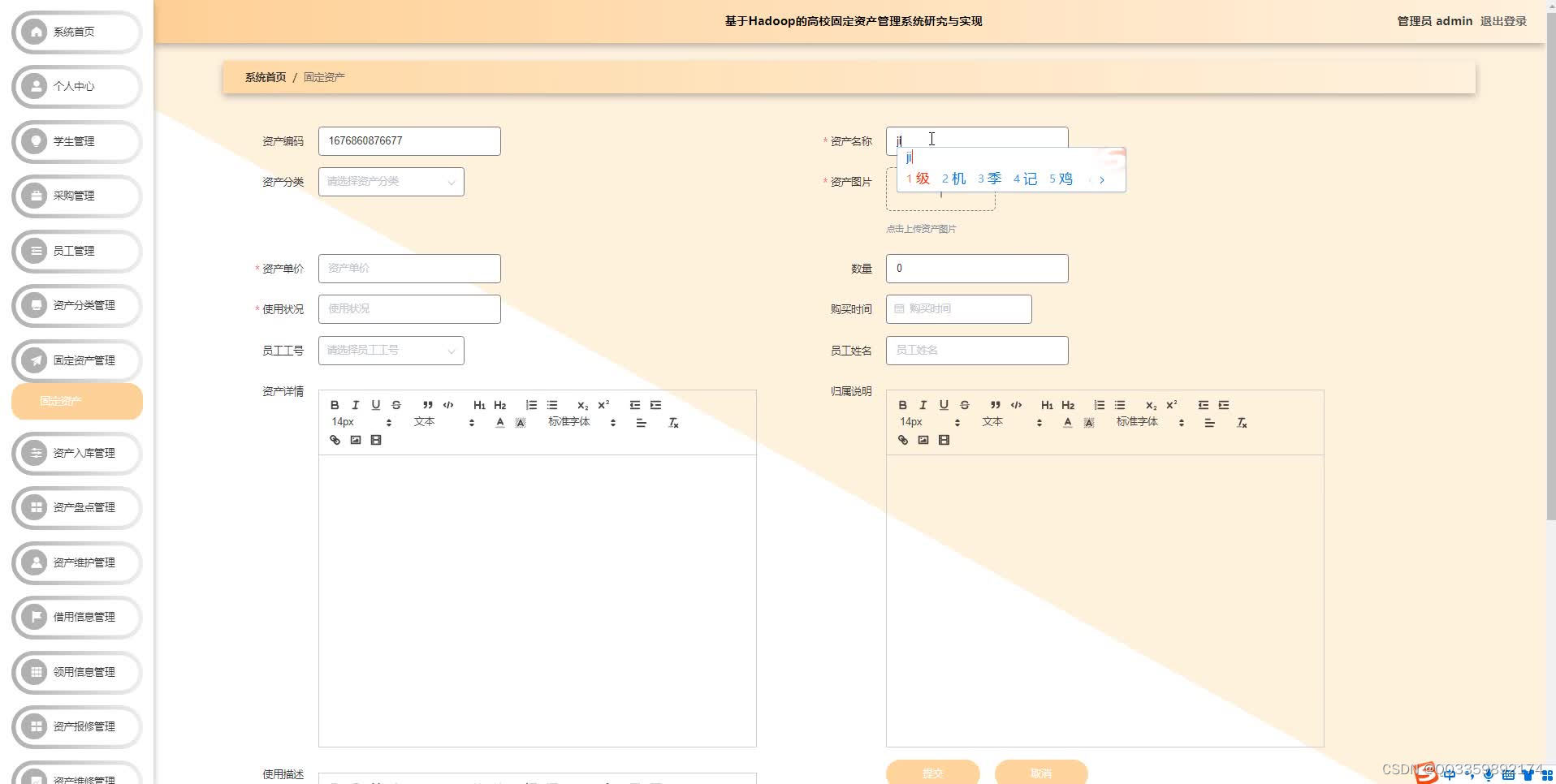Click Bold in the 资产详情 editor

[x=335, y=405]
